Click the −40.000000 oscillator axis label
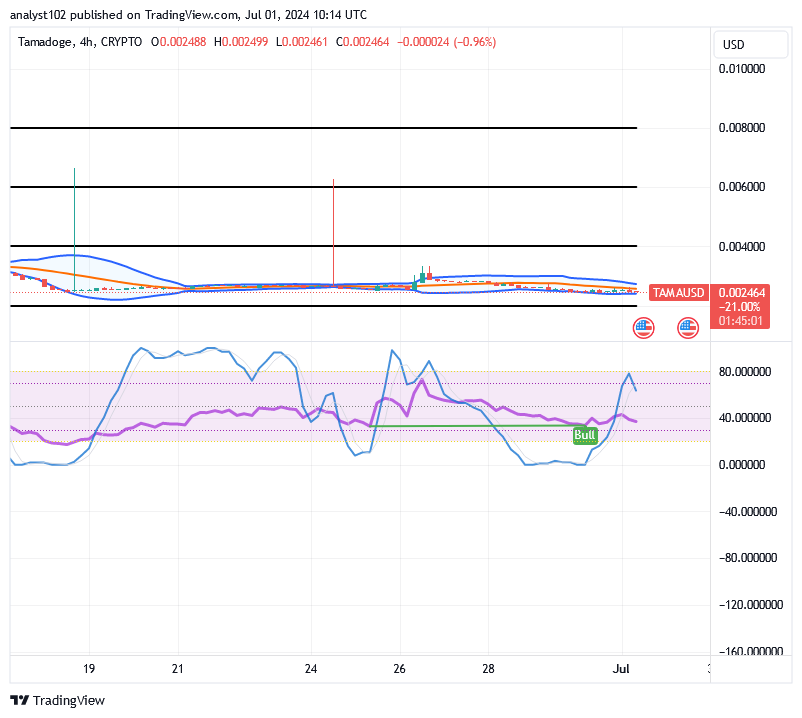802x718 pixels. [748, 512]
